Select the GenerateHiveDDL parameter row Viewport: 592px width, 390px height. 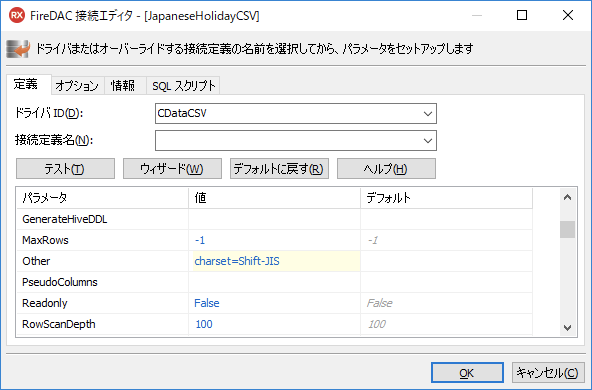(x=274, y=219)
